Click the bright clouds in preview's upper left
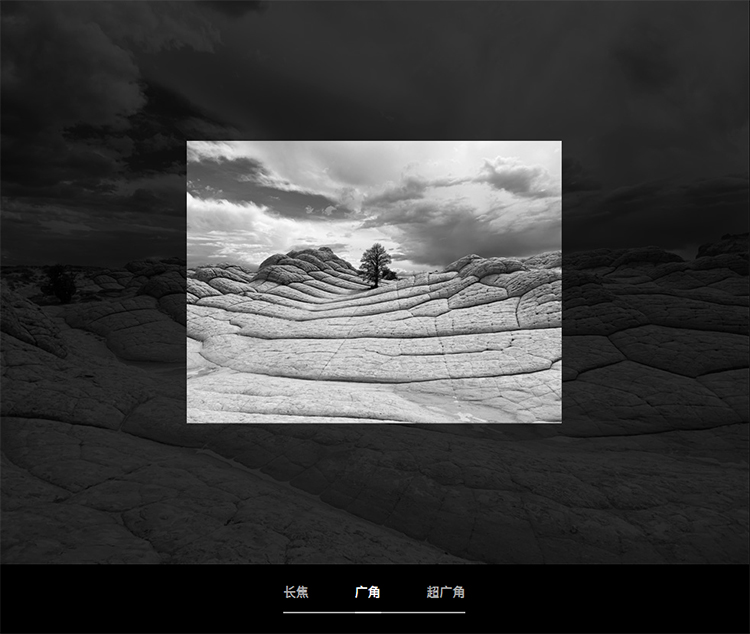The height and width of the screenshot is (634, 750). pos(230,215)
